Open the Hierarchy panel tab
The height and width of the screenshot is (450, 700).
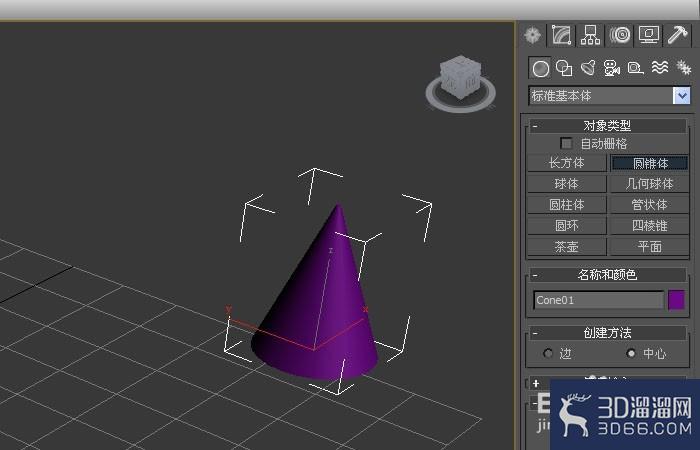(590, 35)
